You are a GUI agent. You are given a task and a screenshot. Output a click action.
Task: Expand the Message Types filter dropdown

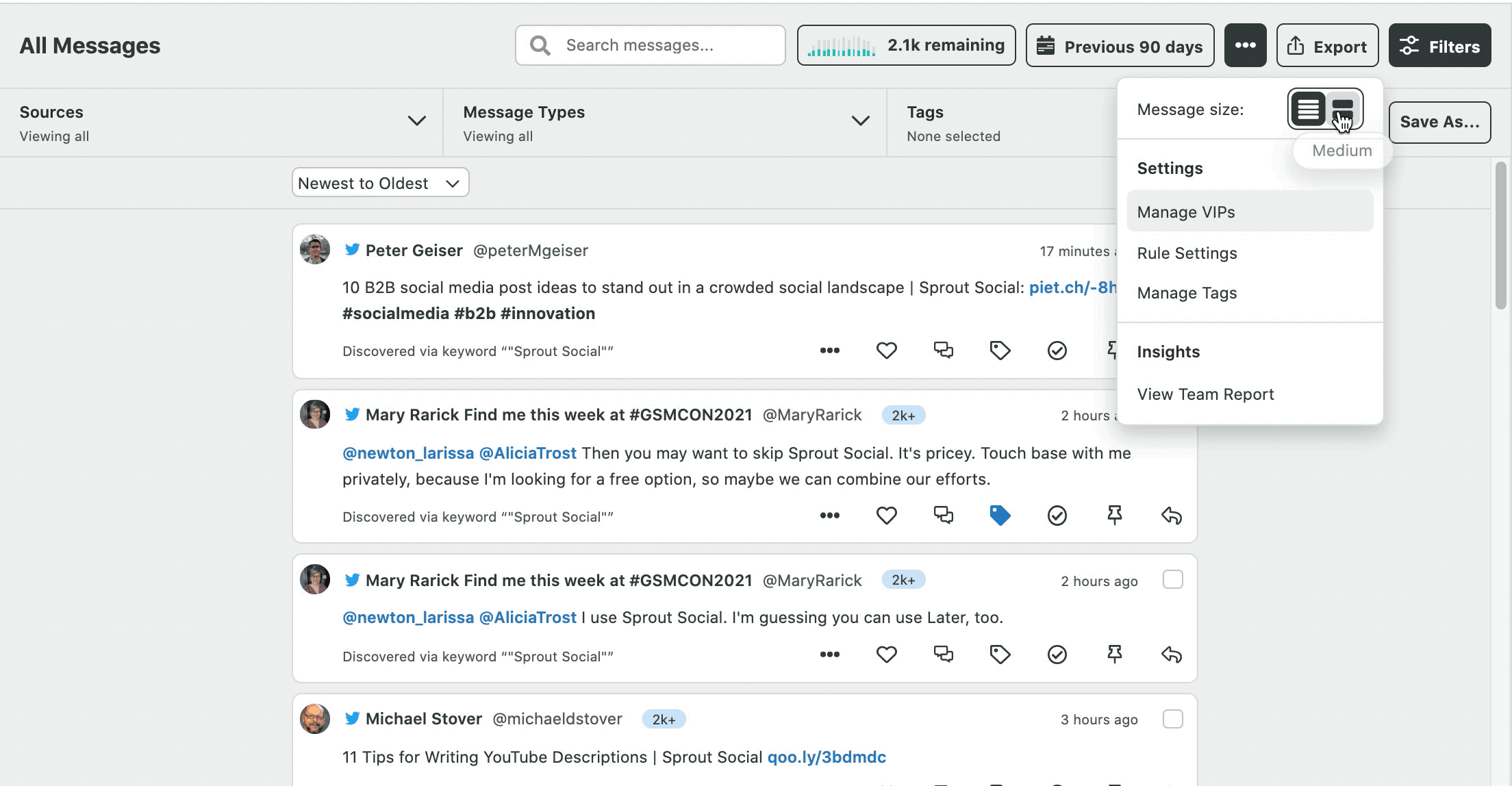665,123
